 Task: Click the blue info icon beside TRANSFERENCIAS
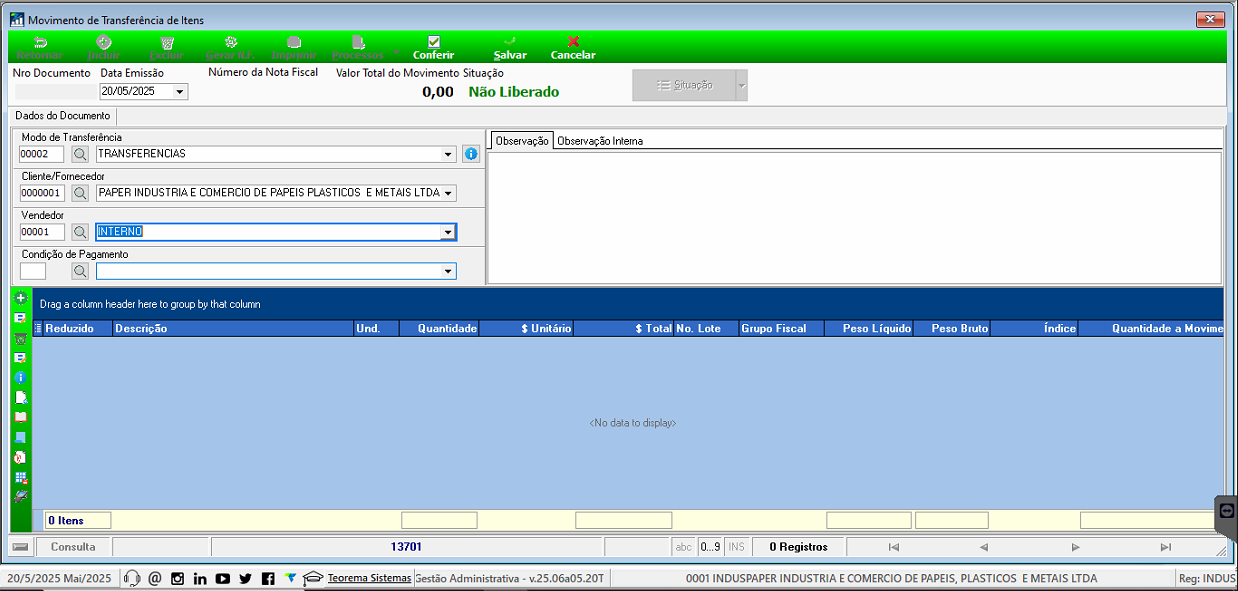[x=471, y=154]
